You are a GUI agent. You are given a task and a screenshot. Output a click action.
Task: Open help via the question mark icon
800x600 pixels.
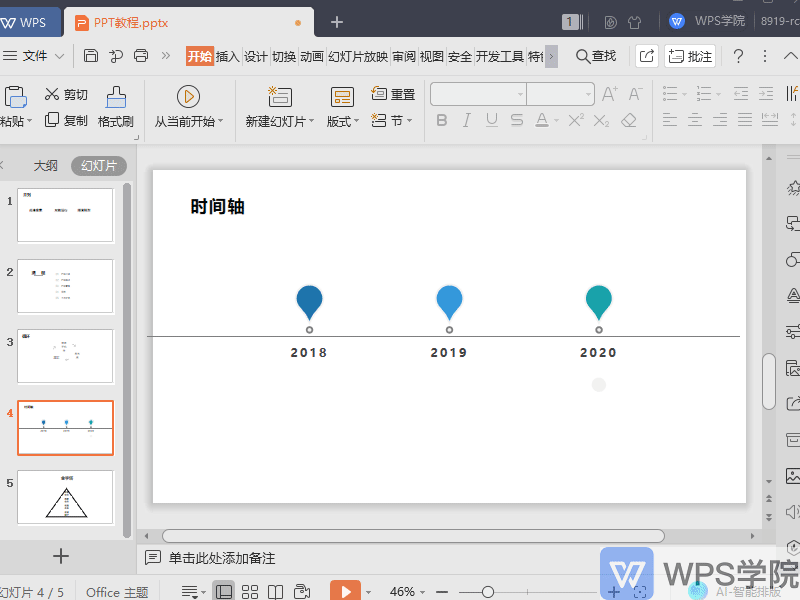[x=738, y=56]
